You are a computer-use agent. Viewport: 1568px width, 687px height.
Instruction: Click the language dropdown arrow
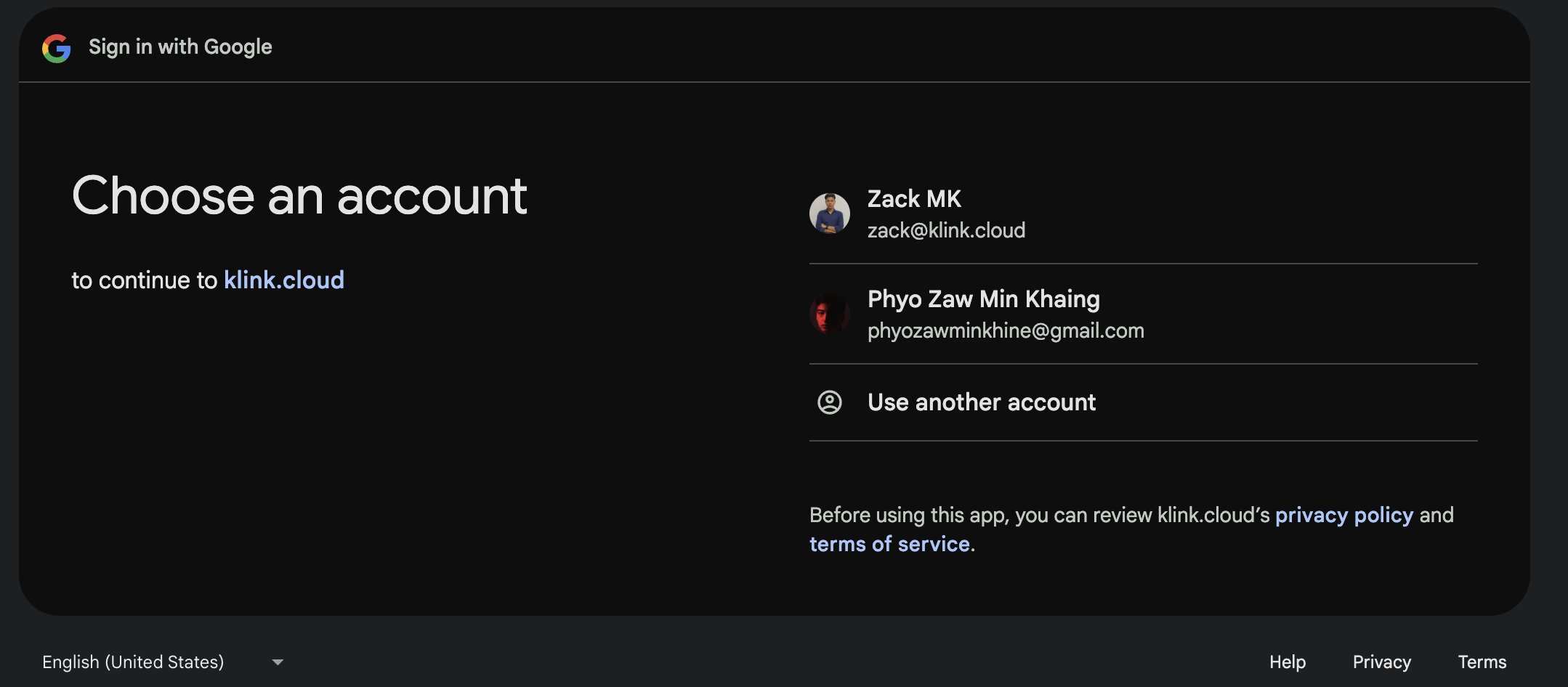pos(278,662)
